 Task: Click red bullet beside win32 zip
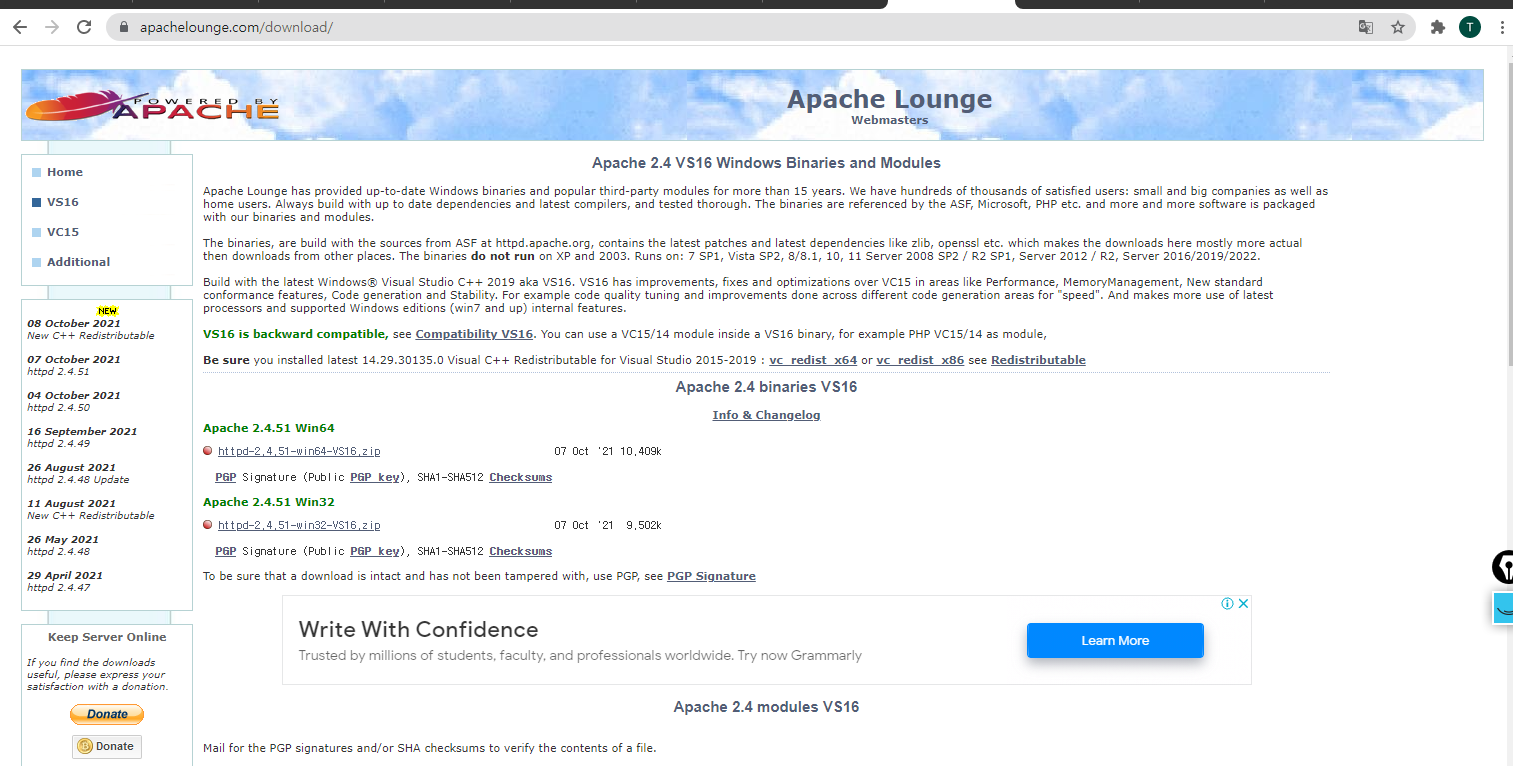[208, 525]
